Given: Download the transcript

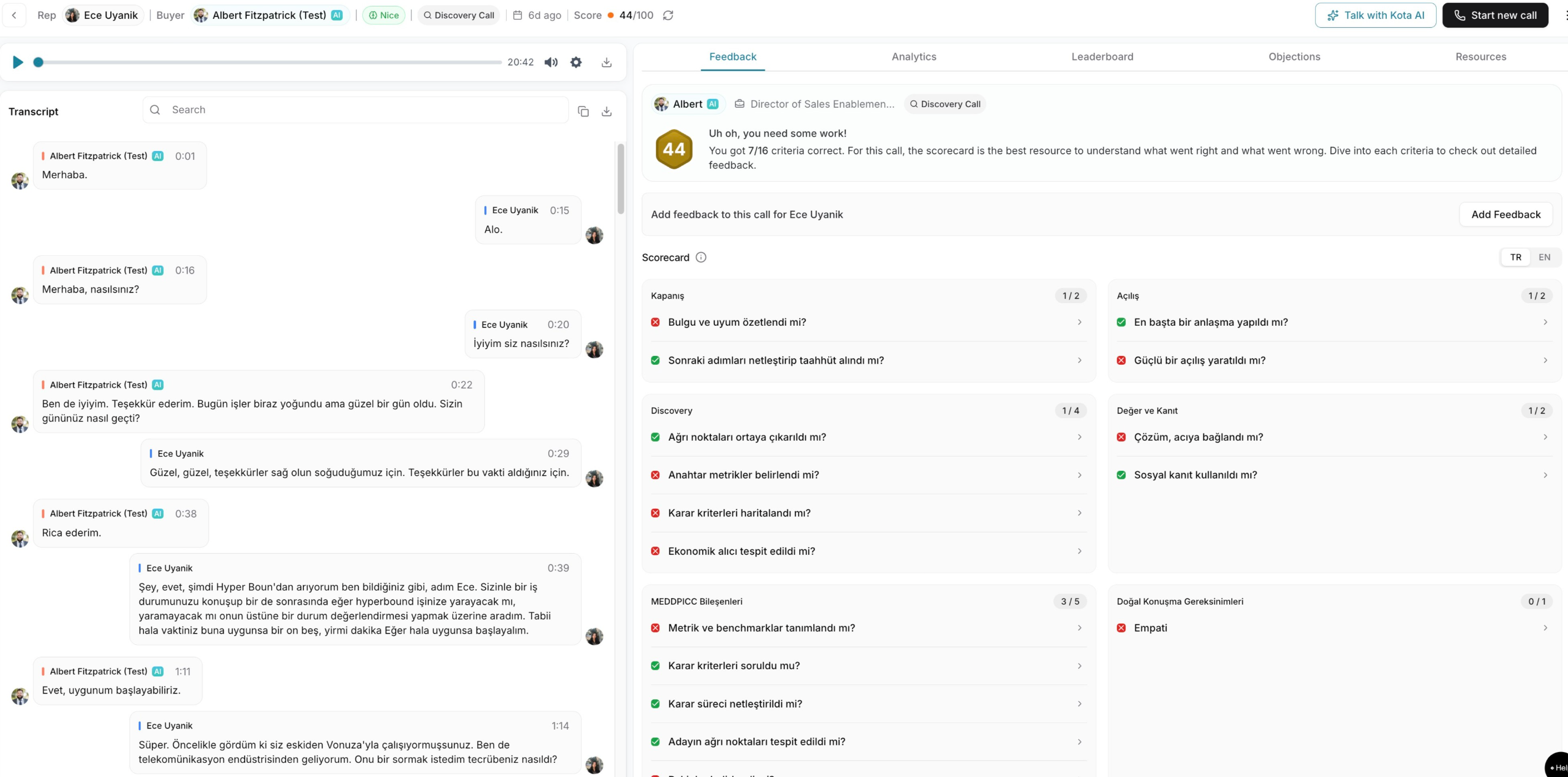Looking at the screenshot, I should tap(606, 111).
